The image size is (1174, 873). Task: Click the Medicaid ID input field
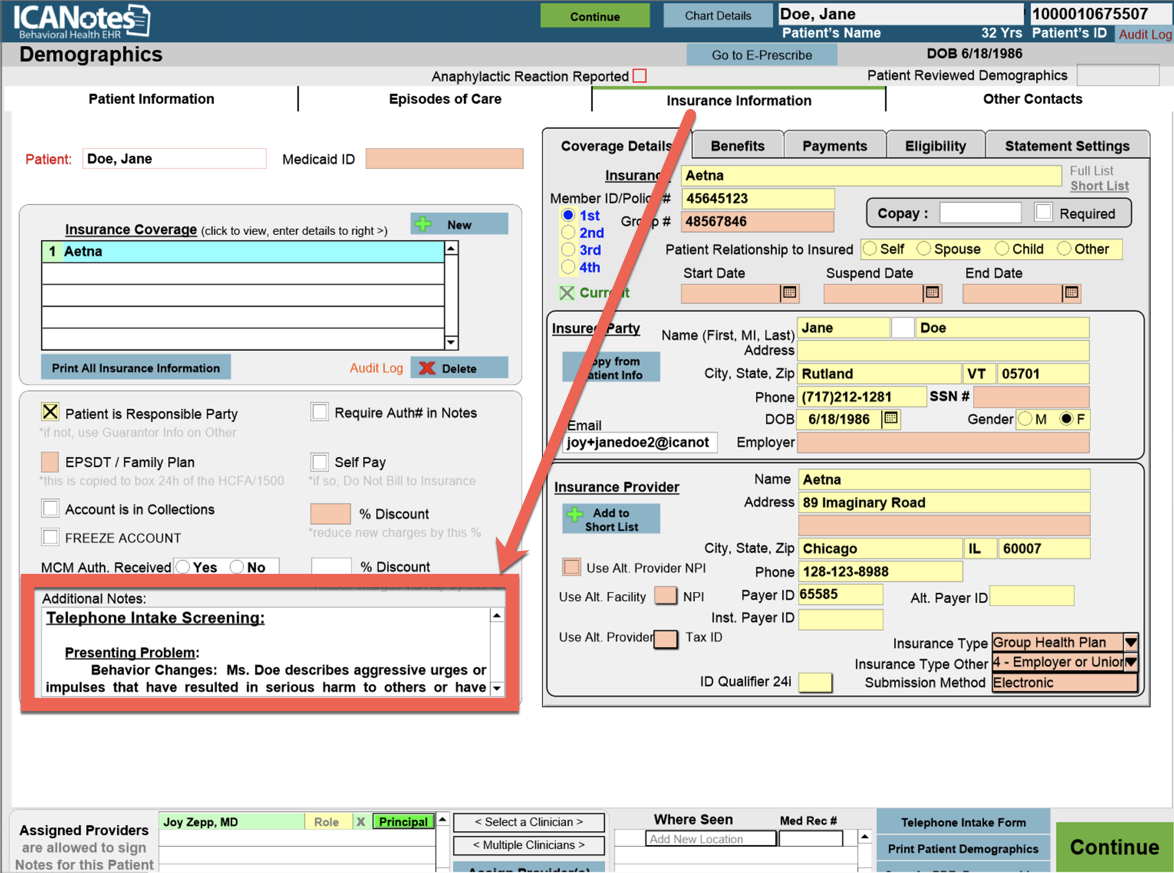(444, 159)
